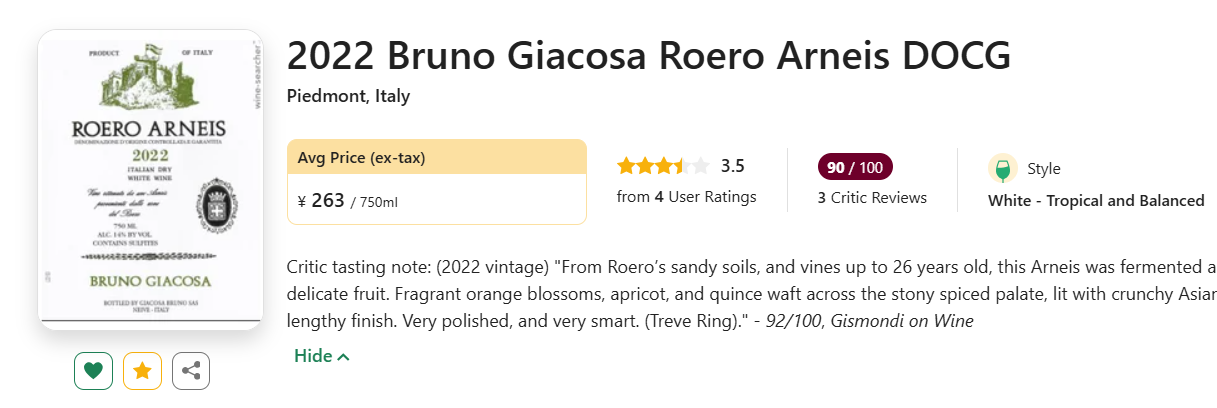View the 4 User Ratings link
This screenshot has height=408, width=1217.
coord(686,197)
